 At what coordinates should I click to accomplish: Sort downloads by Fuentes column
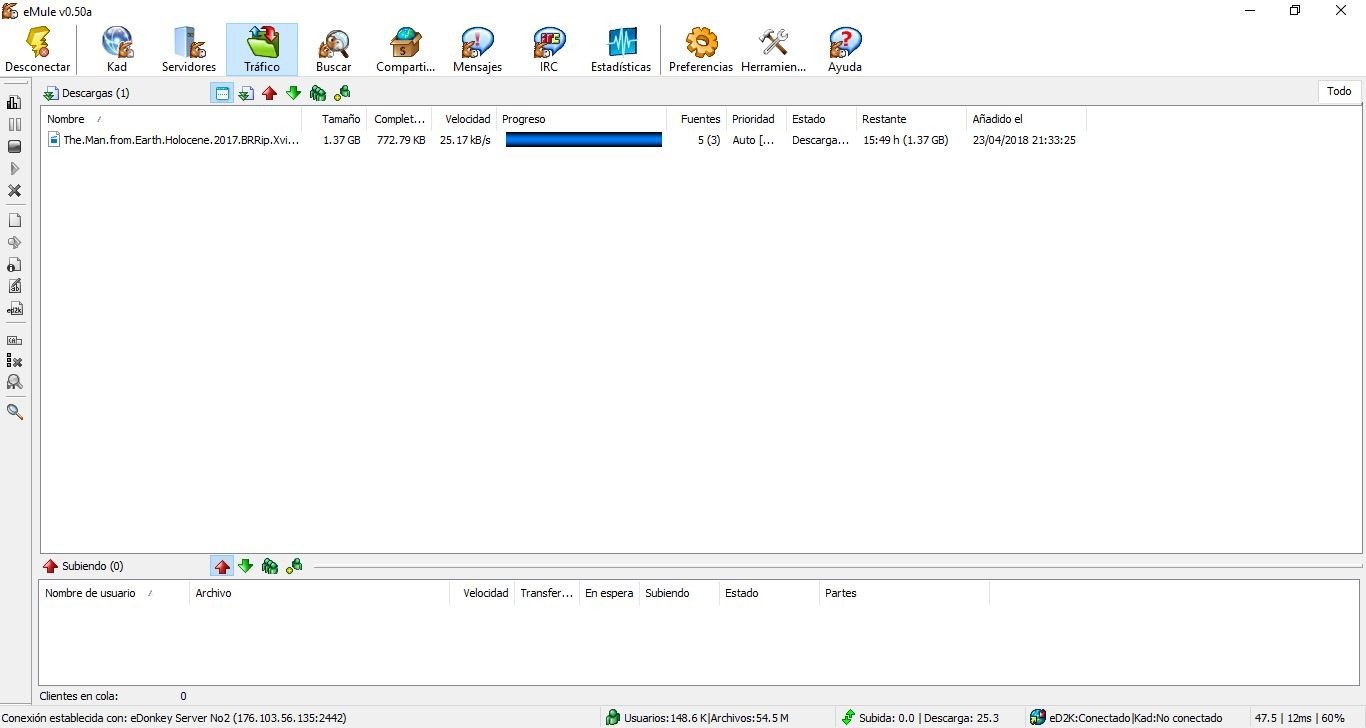(x=696, y=119)
